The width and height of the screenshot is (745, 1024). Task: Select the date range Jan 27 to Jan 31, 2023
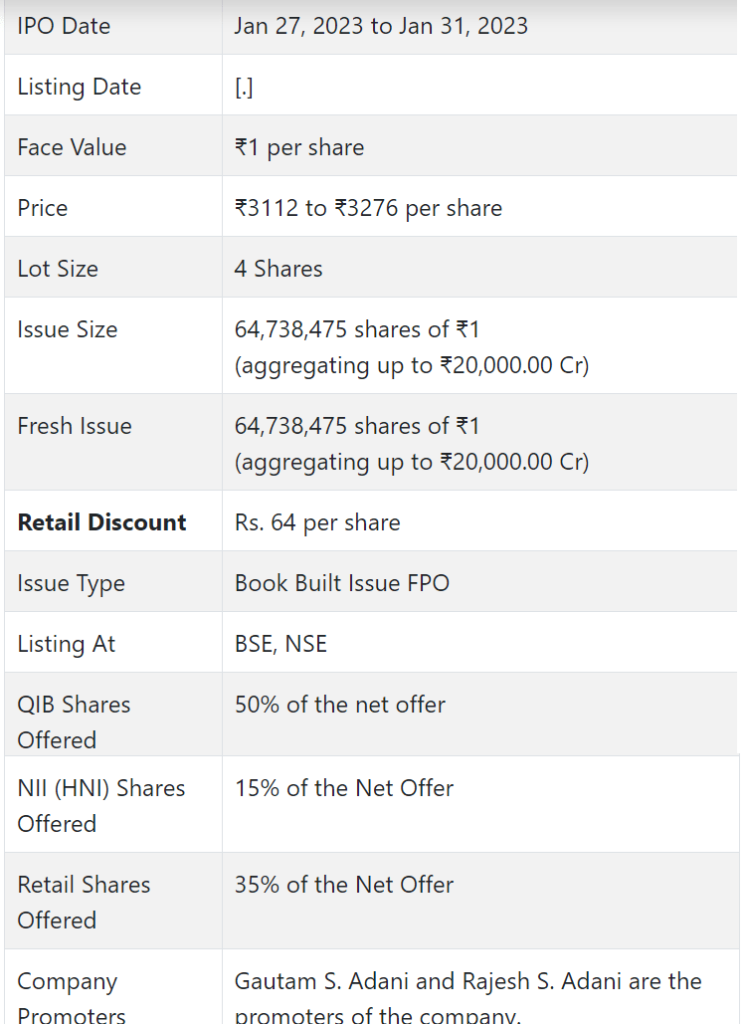(x=381, y=26)
